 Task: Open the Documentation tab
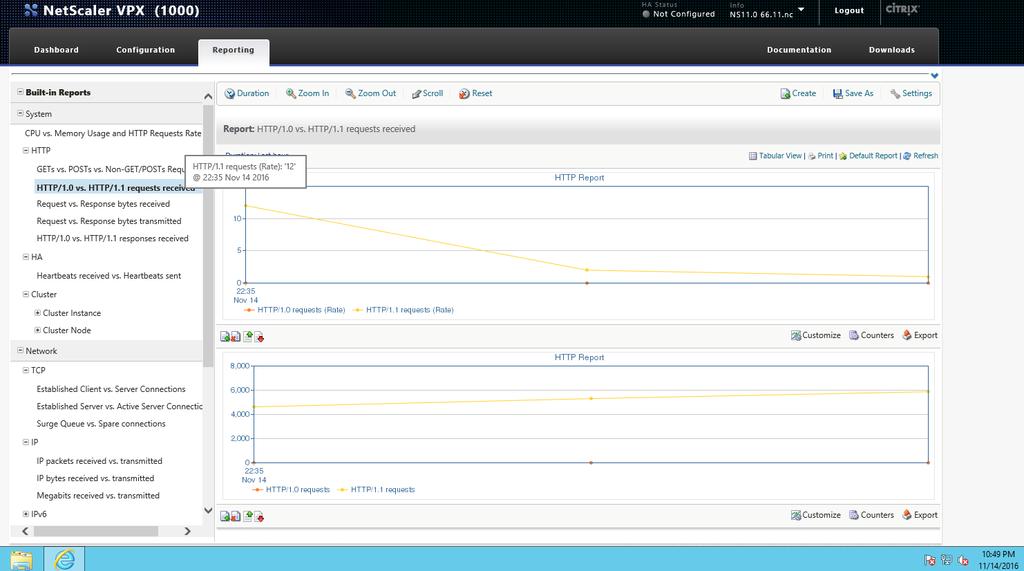point(799,50)
